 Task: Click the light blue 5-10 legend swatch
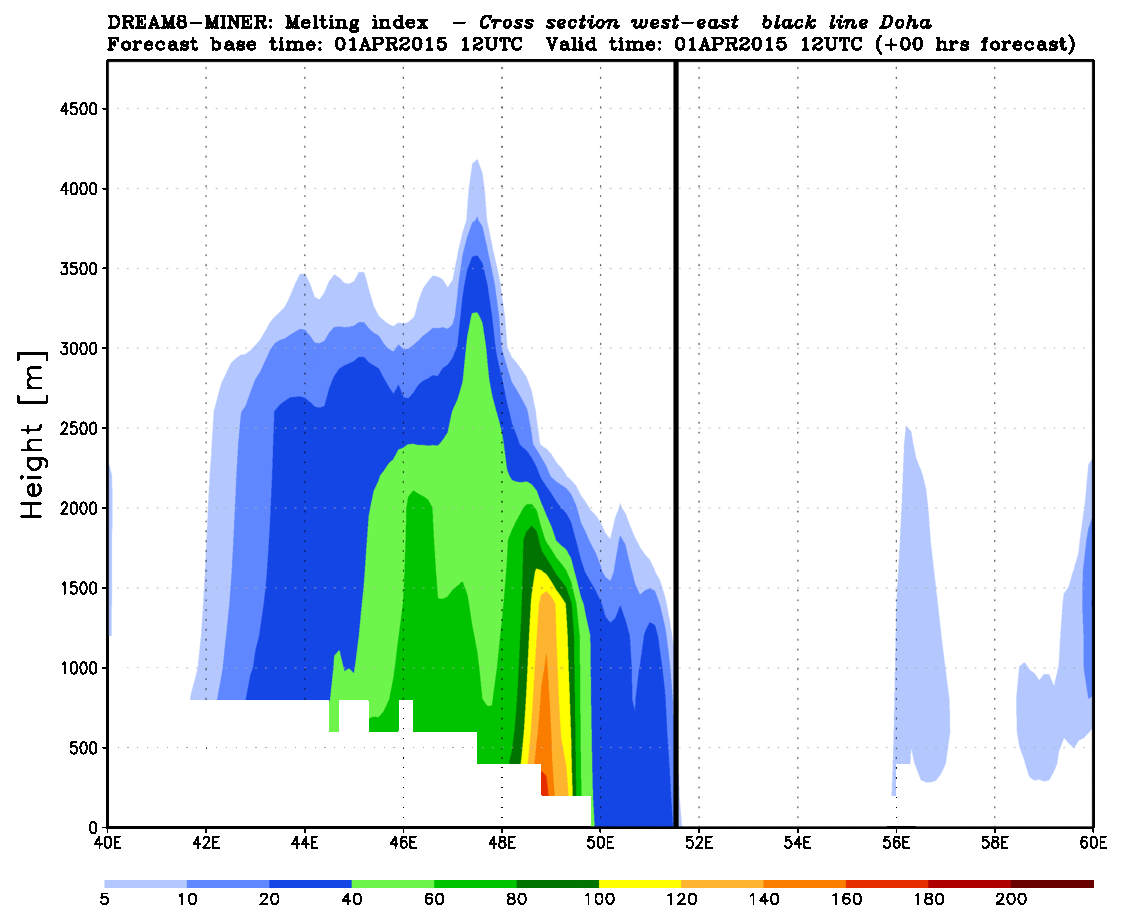146,884
